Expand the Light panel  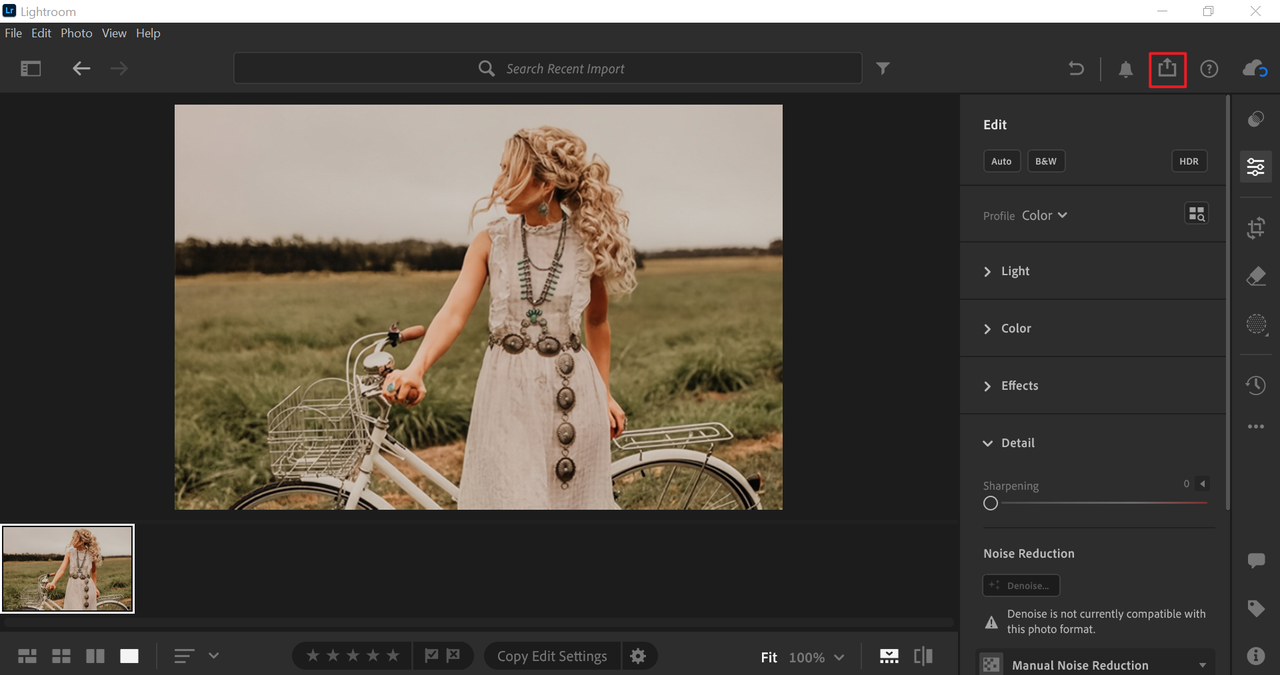point(1015,271)
